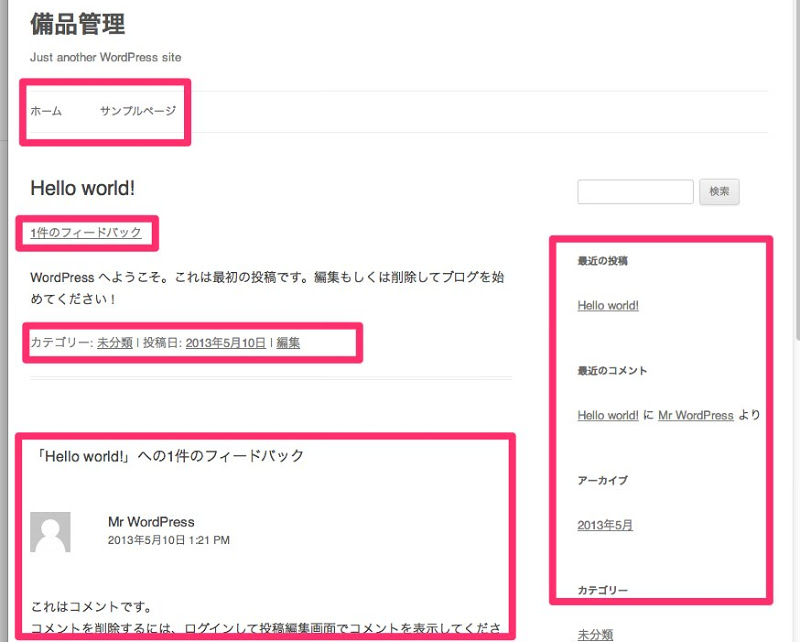The height and width of the screenshot is (642, 800).
Task: Open the 2013年5月10日 1:21 PM comment timestamp
Action: [x=169, y=540]
